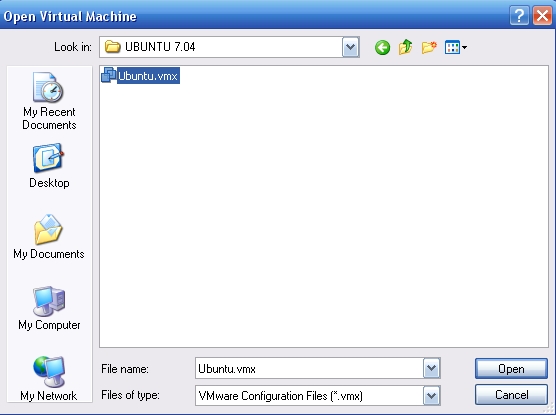Go up one folder level
Viewport: 556px width, 415px height.
click(405, 47)
